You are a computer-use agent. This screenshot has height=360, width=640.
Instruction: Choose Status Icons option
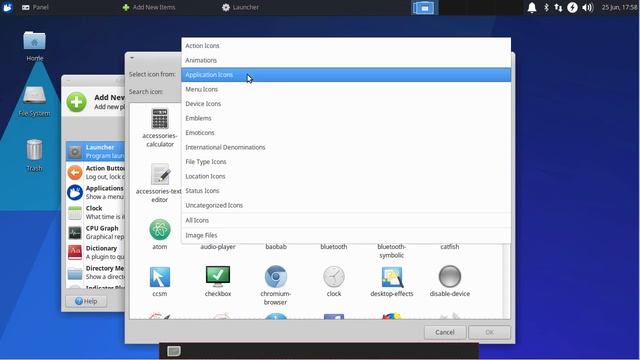point(346,191)
